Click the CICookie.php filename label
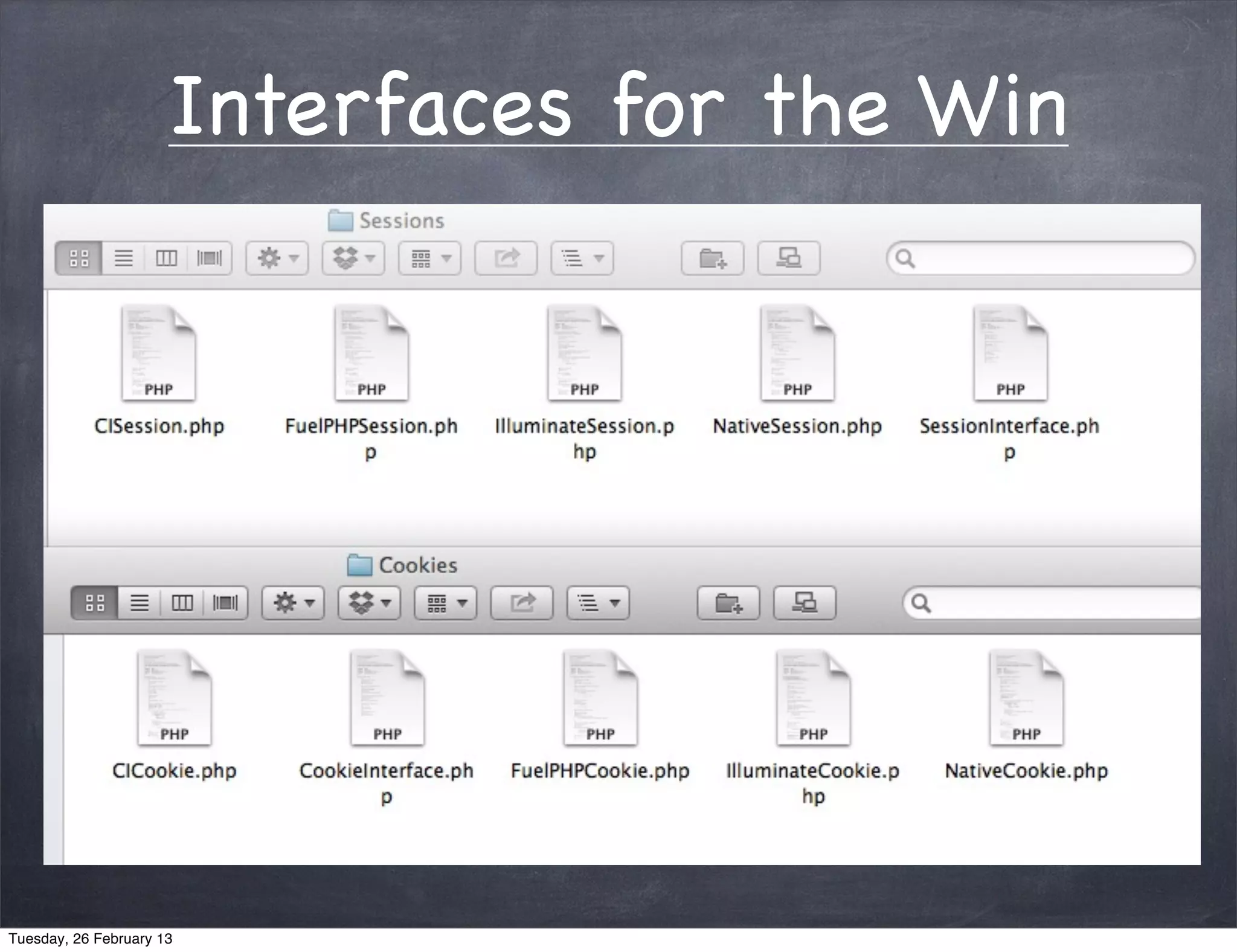Screen dimensions: 1237x952 [175, 771]
